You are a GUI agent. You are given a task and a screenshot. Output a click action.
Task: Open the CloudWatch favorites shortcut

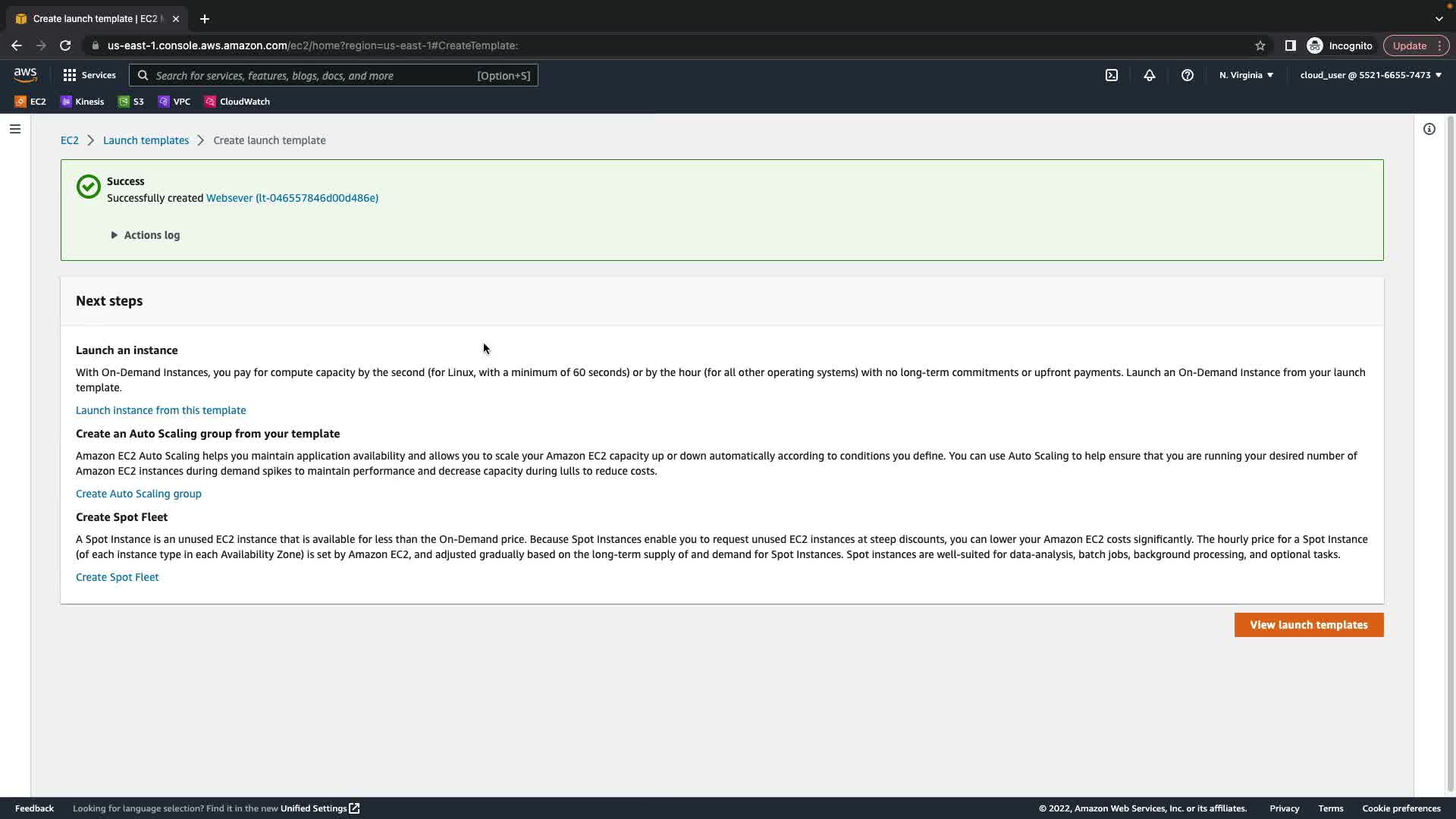pos(237,102)
